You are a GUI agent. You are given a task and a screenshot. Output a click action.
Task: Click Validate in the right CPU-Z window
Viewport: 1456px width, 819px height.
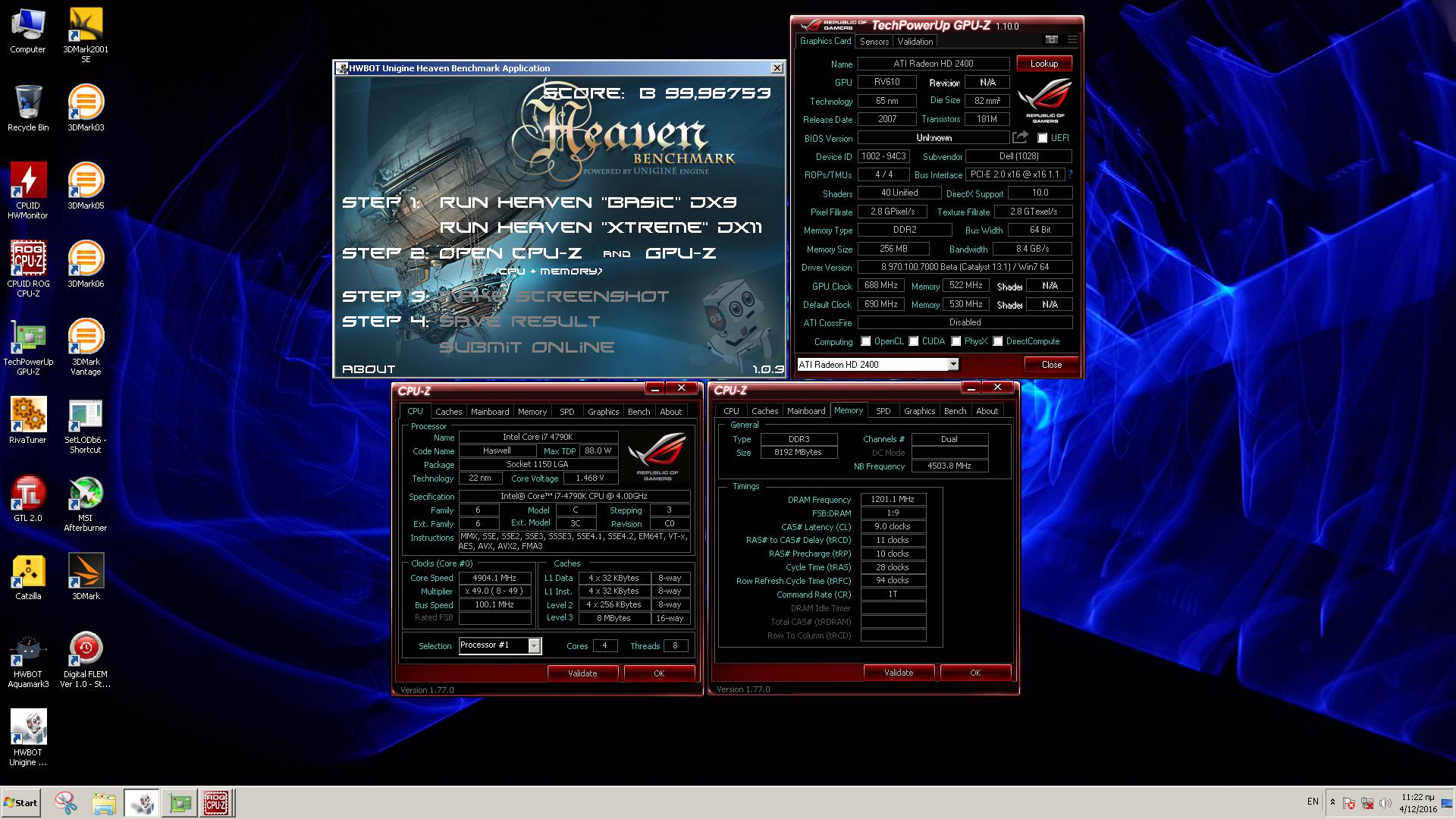(899, 673)
